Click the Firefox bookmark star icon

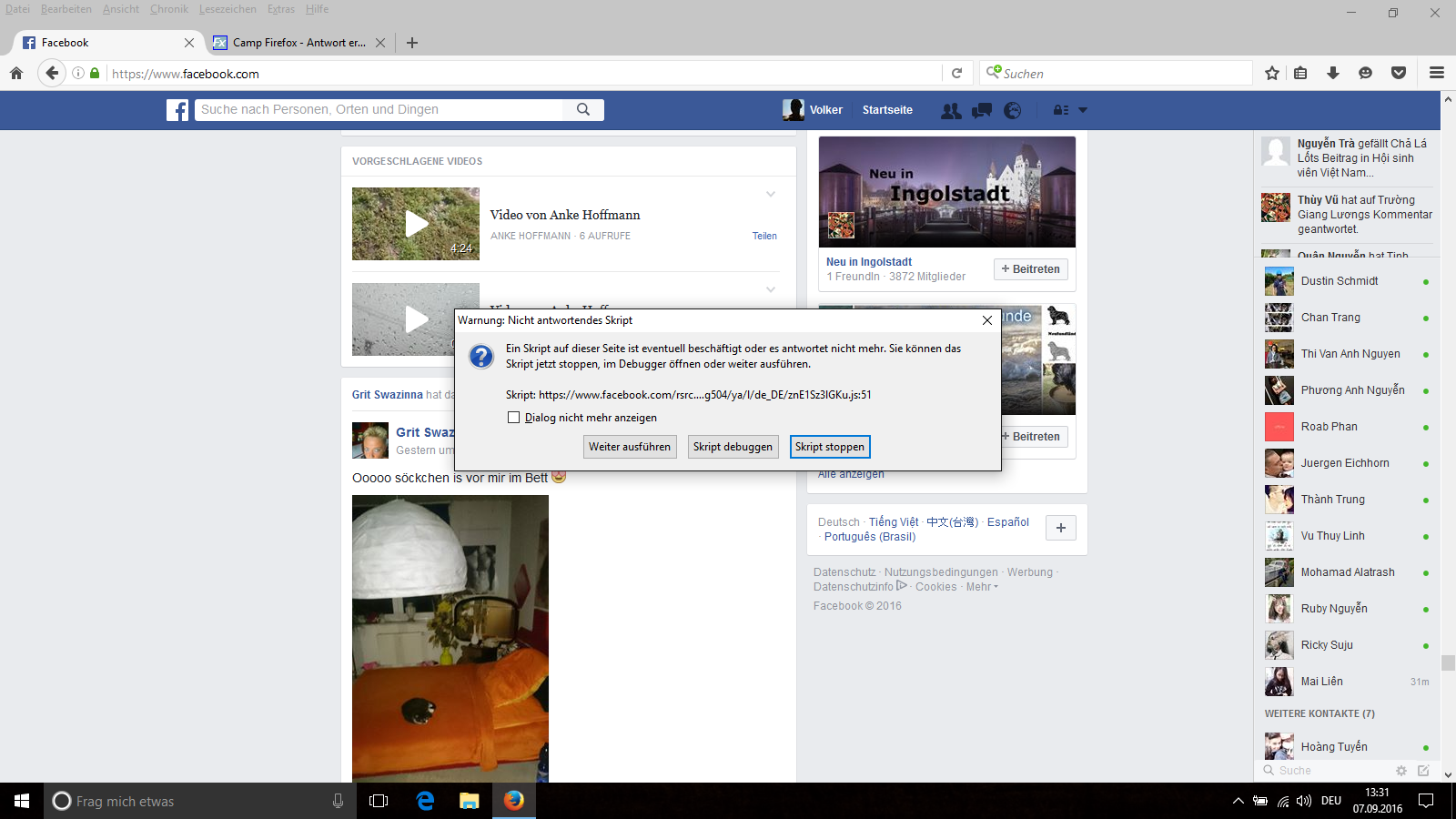1272,73
